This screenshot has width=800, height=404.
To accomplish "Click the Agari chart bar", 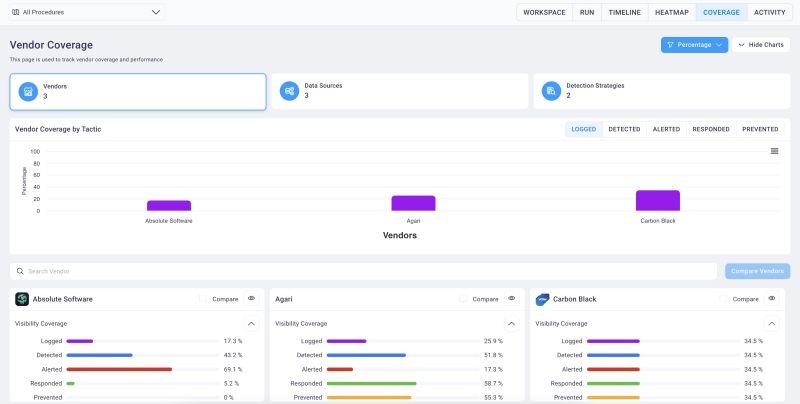I will pyautogui.click(x=413, y=203).
